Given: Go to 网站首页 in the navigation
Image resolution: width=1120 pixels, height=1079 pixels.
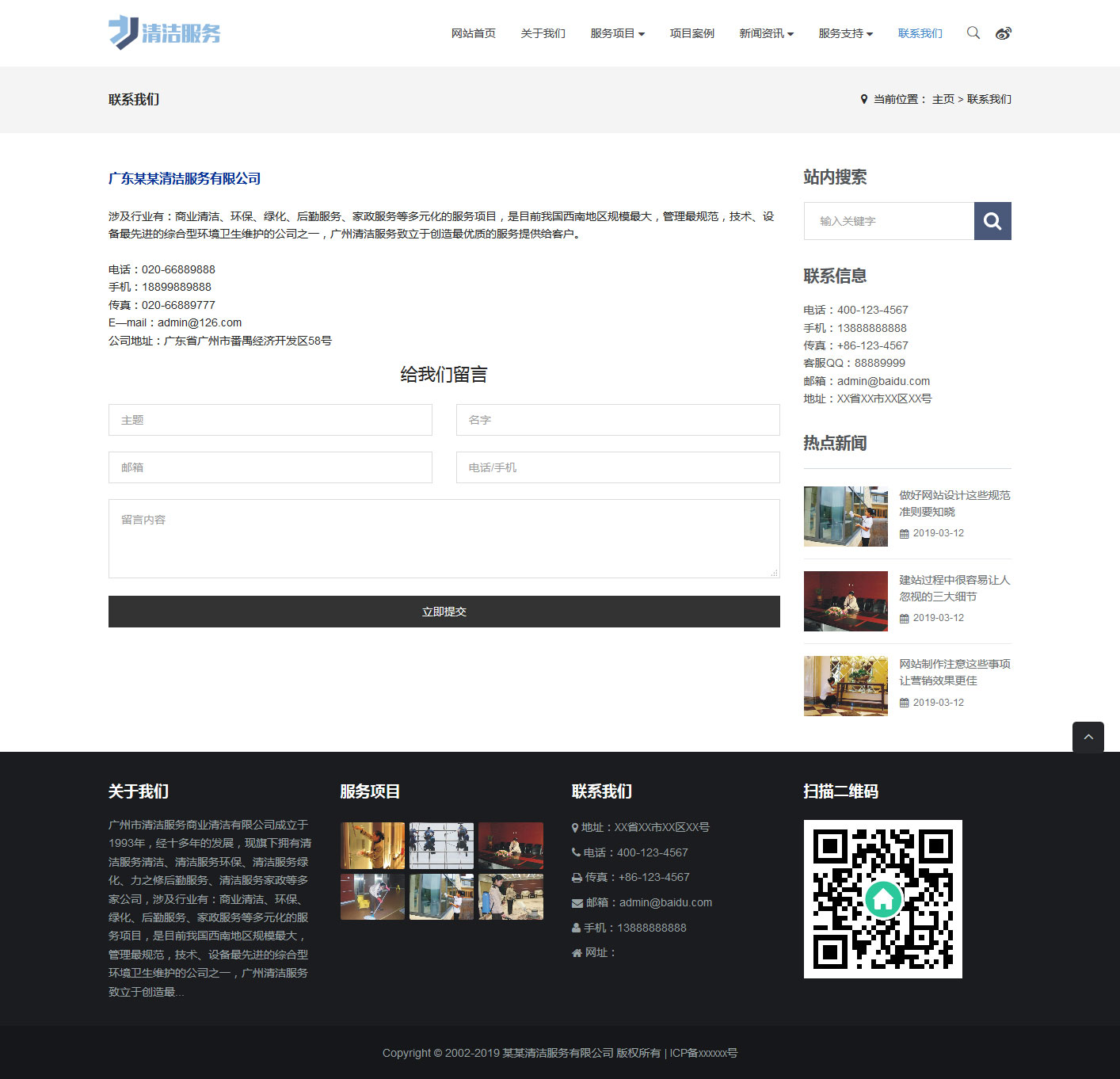Looking at the screenshot, I should coord(473,33).
